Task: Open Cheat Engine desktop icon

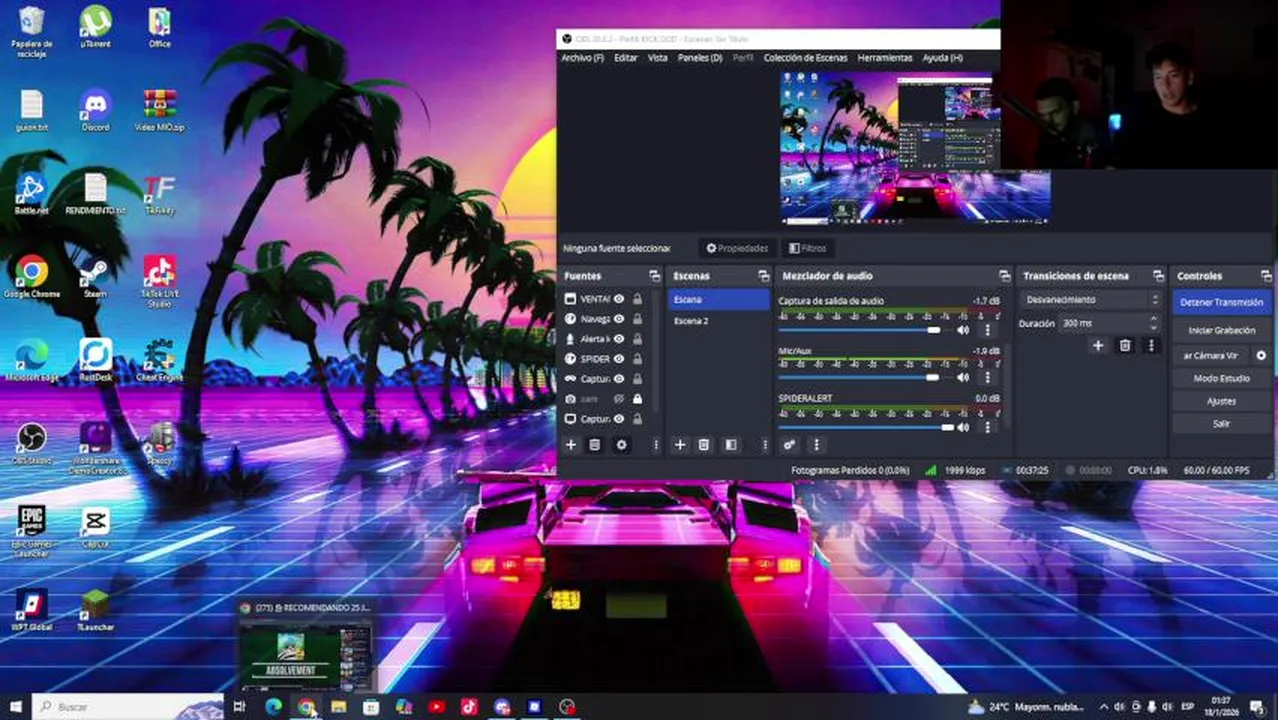Action: coord(159,360)
